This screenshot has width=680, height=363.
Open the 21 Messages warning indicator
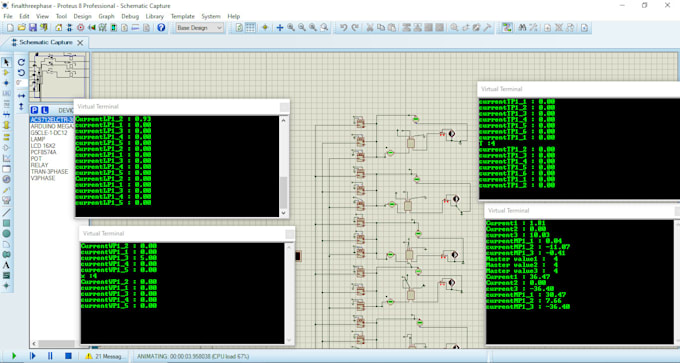tap(104, 356)
